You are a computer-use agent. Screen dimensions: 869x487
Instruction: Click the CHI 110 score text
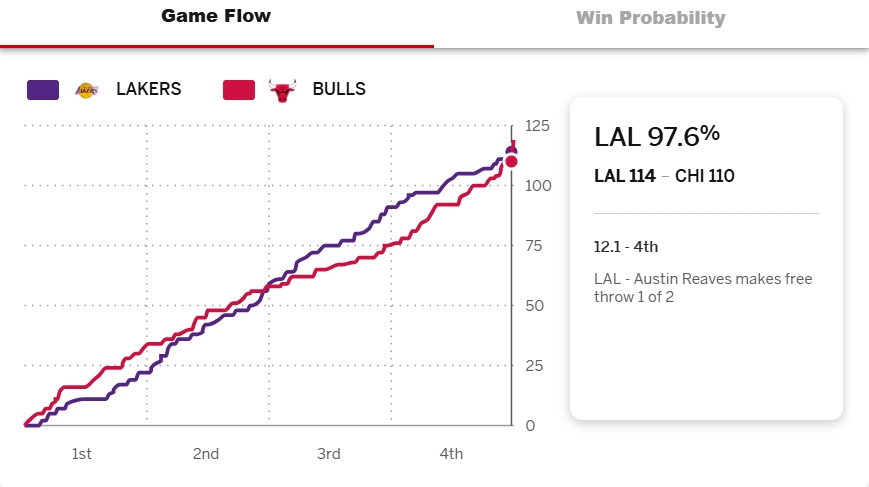click(x=705, y=176)
